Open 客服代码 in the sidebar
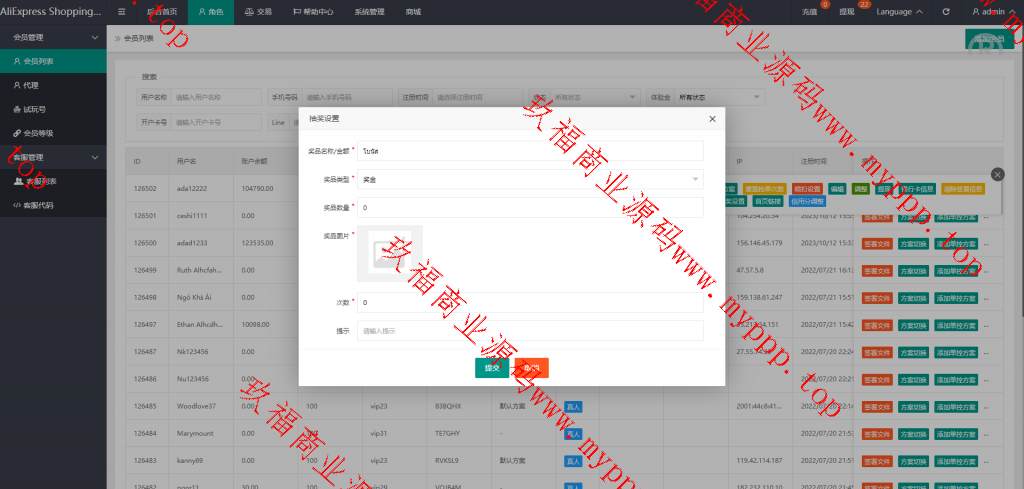The image size is (1024, 489). [38, 205]
